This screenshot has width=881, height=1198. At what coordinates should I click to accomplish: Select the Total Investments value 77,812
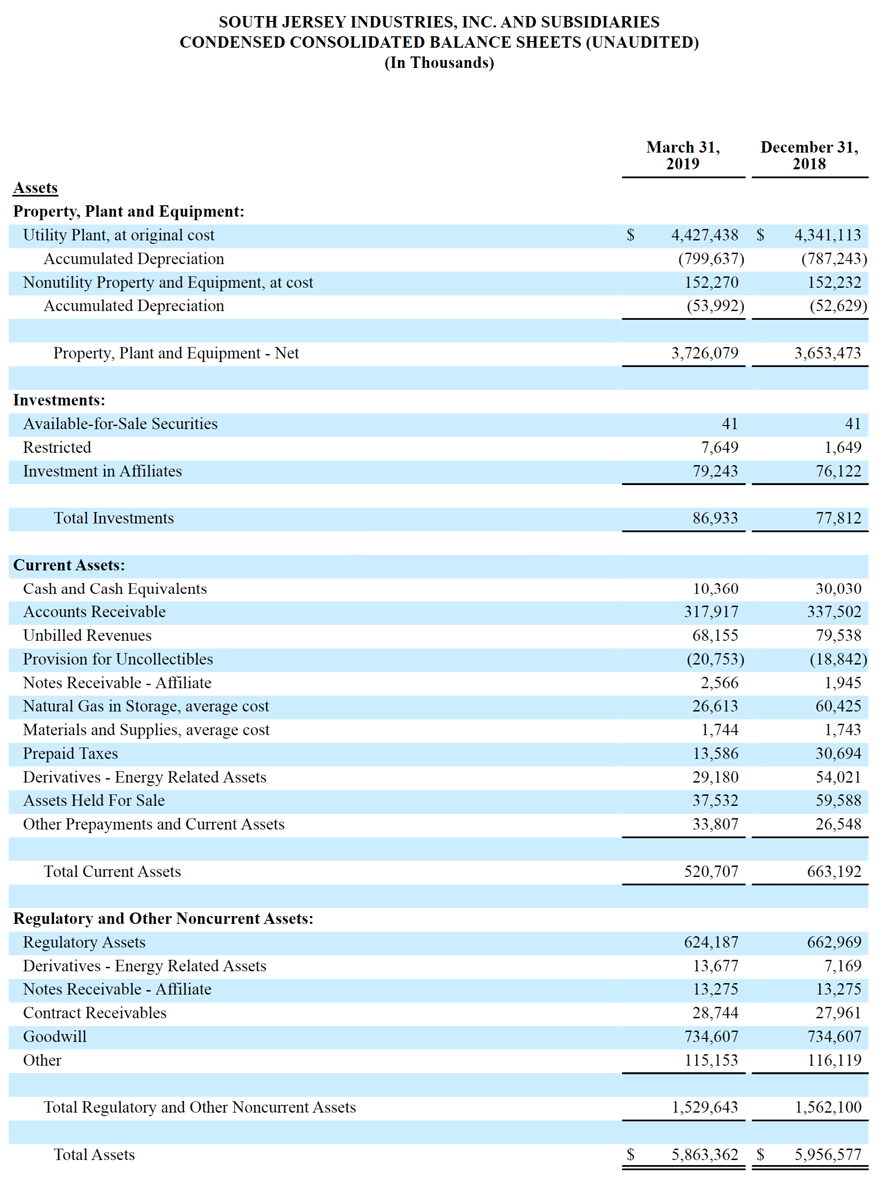838,518
